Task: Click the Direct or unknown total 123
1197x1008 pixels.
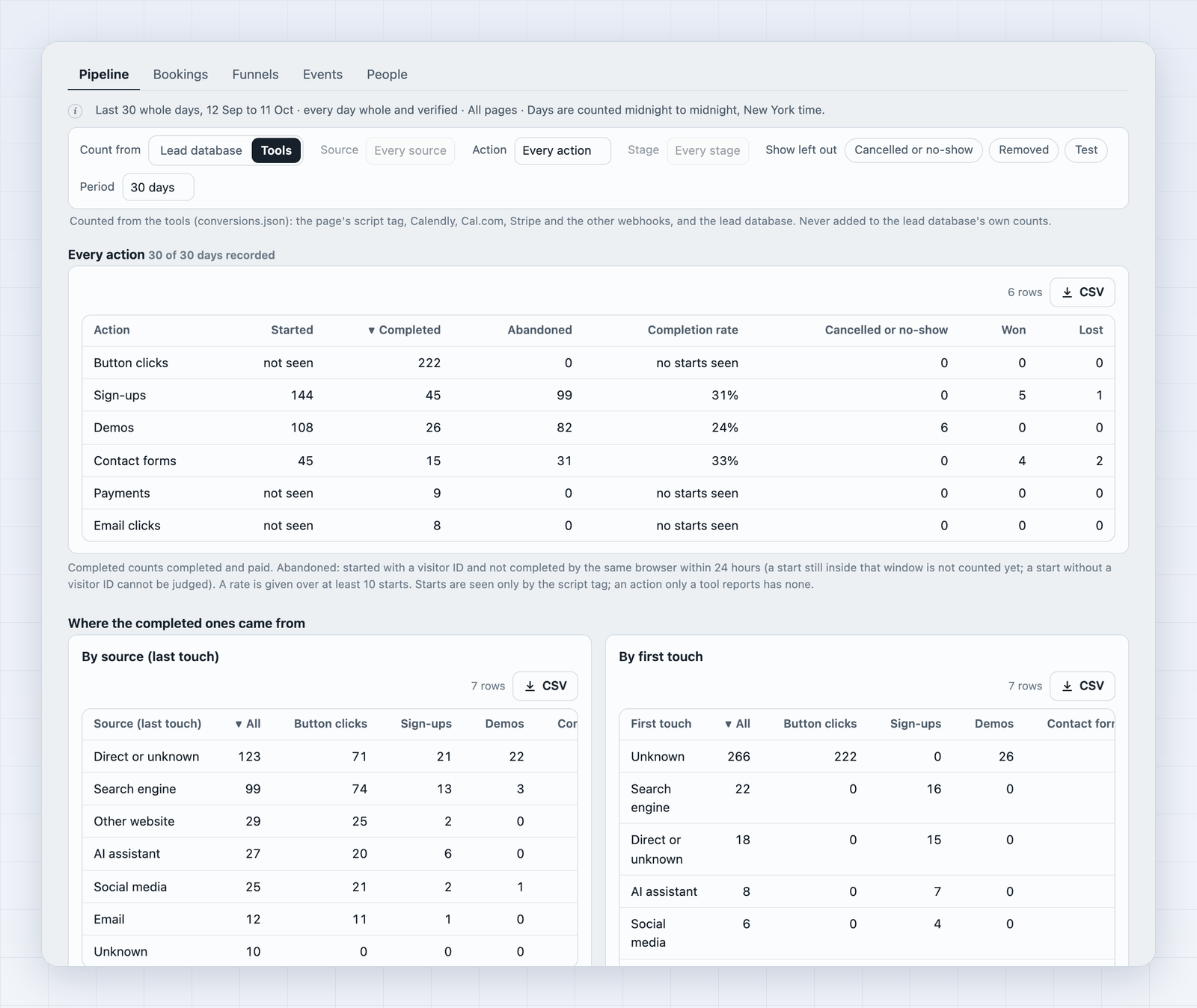Action: [x=249, y=757]
